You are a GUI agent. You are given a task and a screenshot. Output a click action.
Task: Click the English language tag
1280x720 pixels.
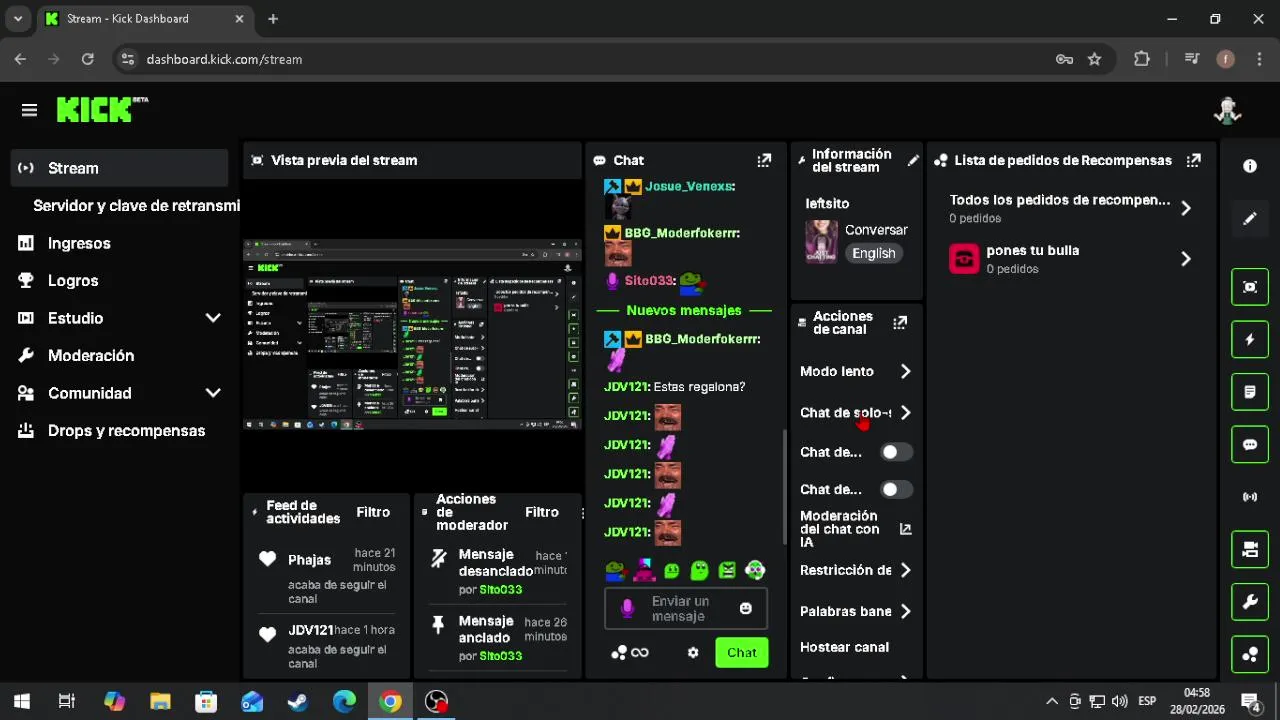[874, 253]
